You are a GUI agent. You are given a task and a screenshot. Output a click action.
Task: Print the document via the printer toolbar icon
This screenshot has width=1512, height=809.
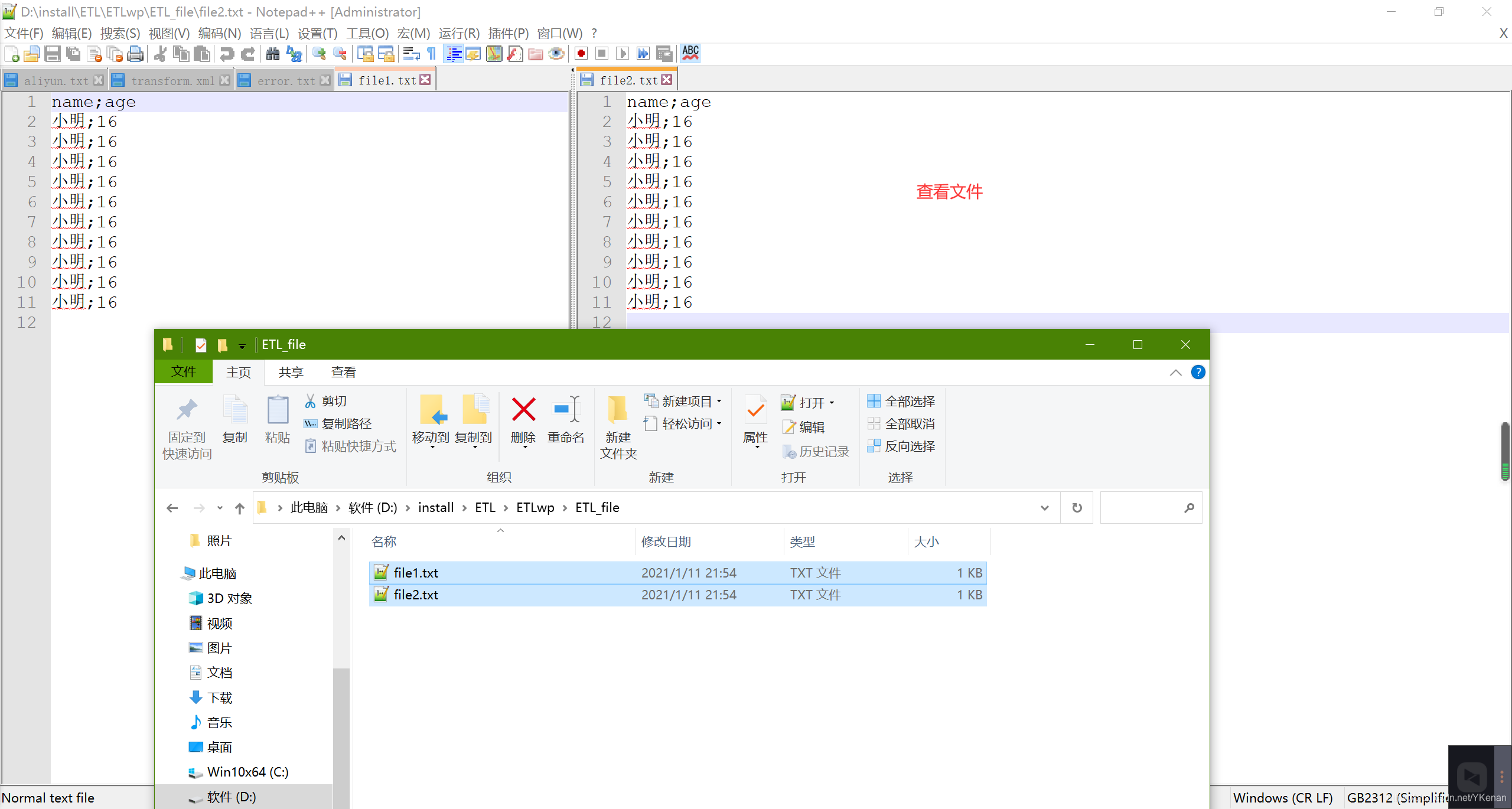[x=135, y=54]
